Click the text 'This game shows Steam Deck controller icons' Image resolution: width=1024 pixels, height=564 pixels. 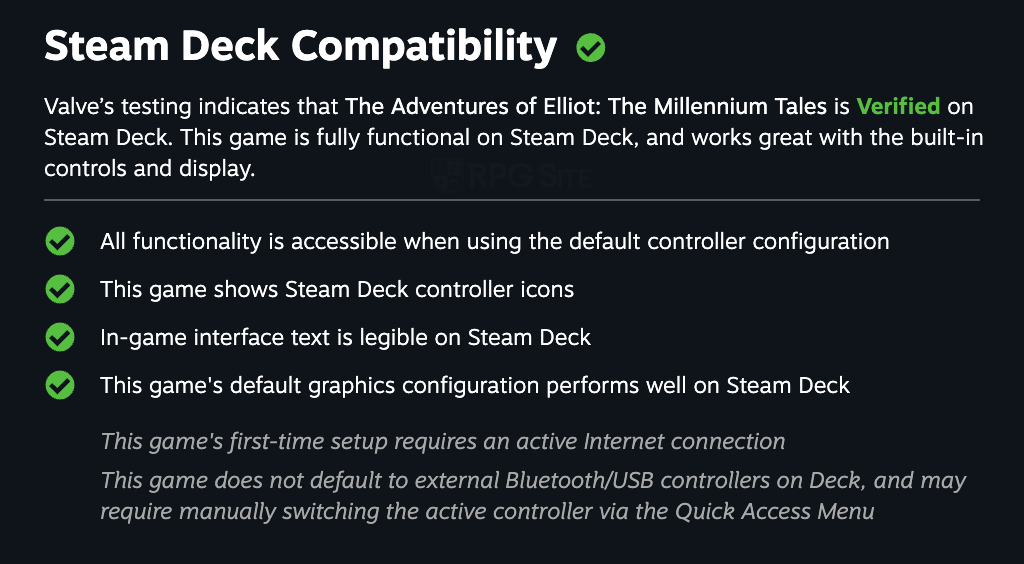point(337,290)
